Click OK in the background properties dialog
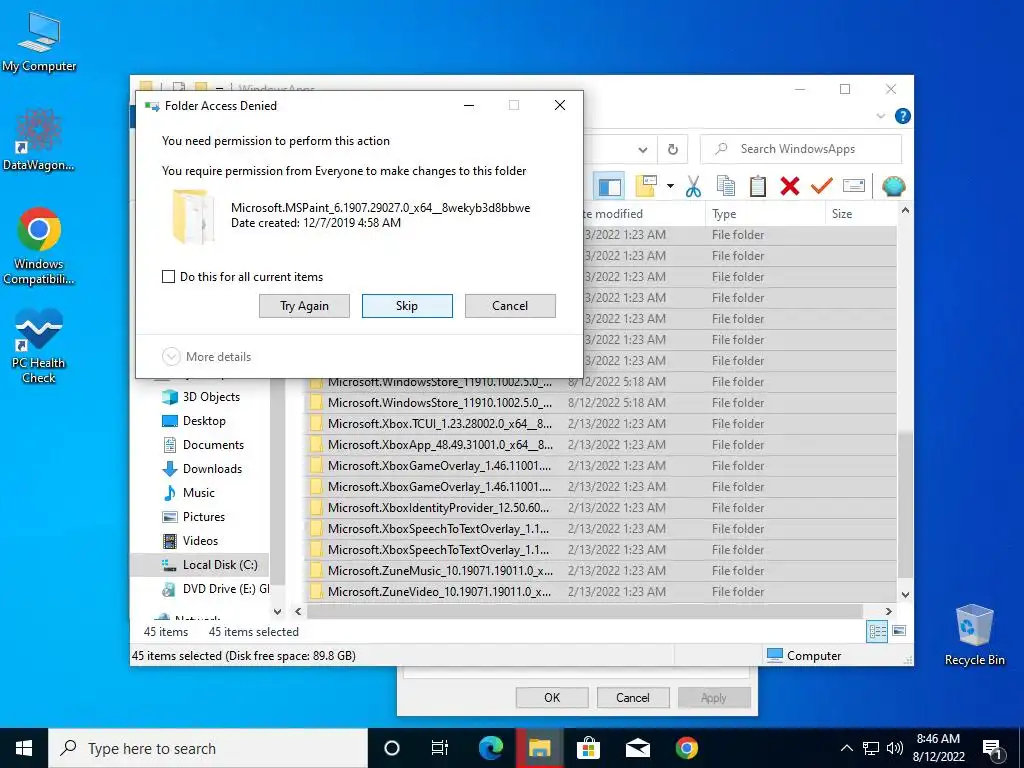This screenshot has width=1024, height=768. [552, 697]
